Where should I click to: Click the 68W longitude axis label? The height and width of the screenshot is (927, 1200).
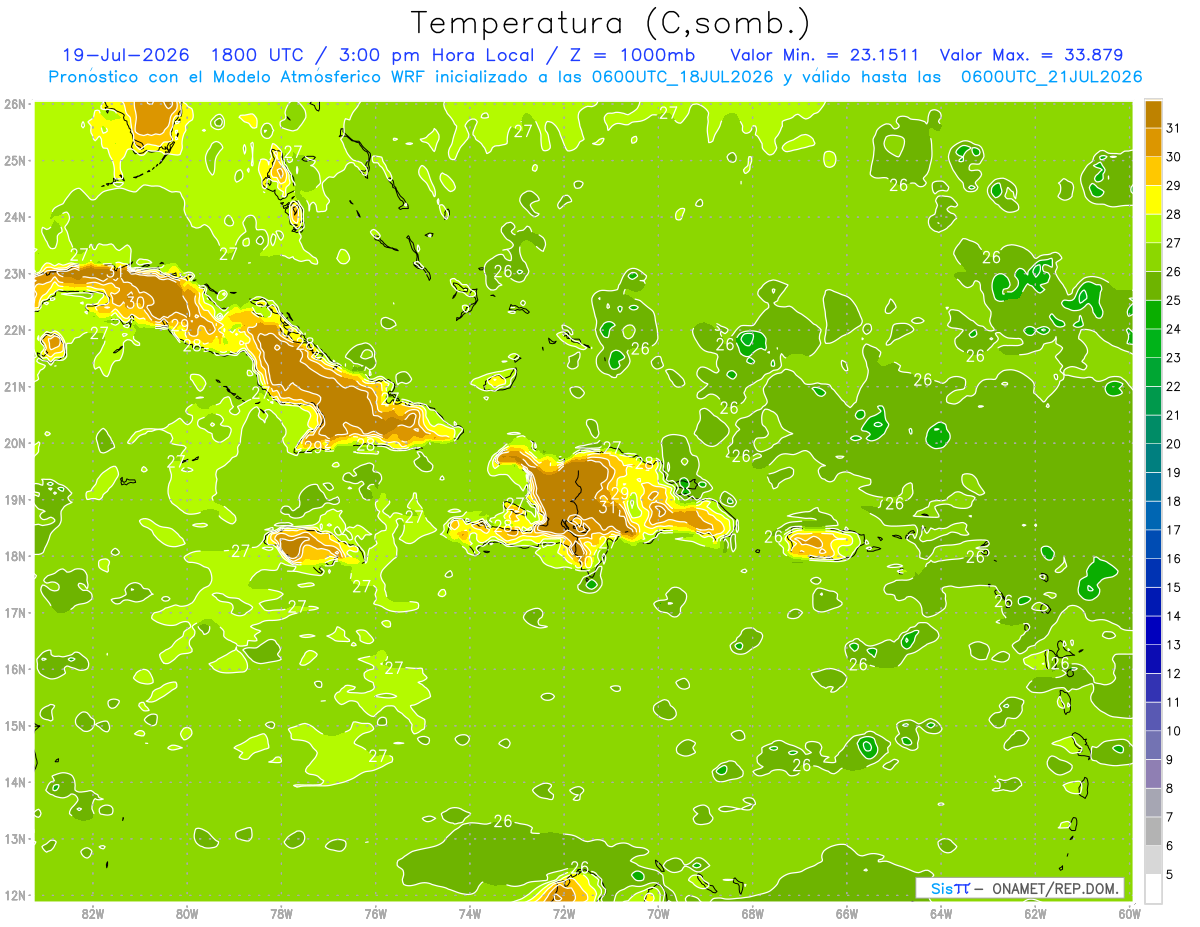point(753,913)
